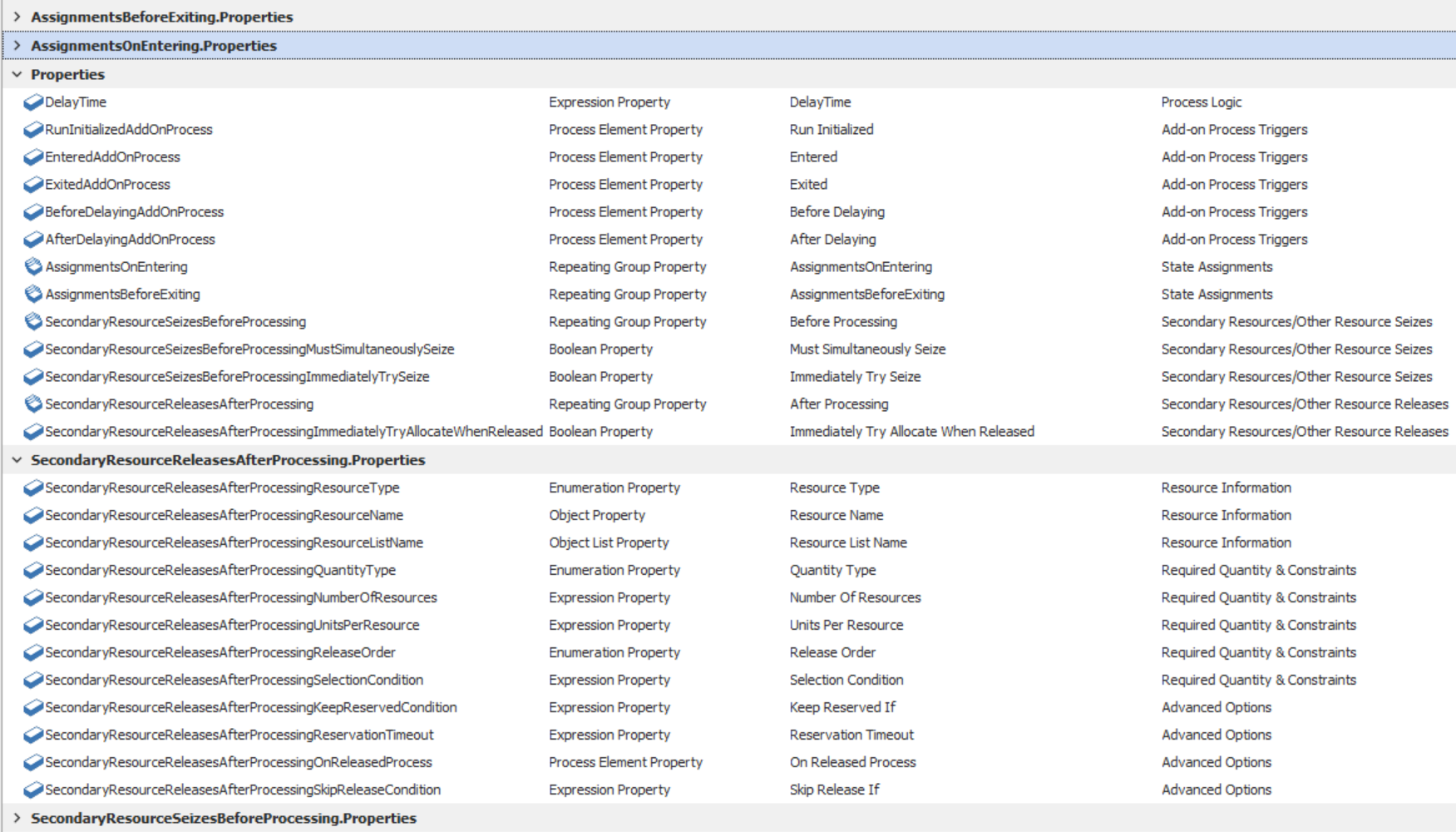Select the AssignmentsOnEntering property name

click(x=116, y=267)
